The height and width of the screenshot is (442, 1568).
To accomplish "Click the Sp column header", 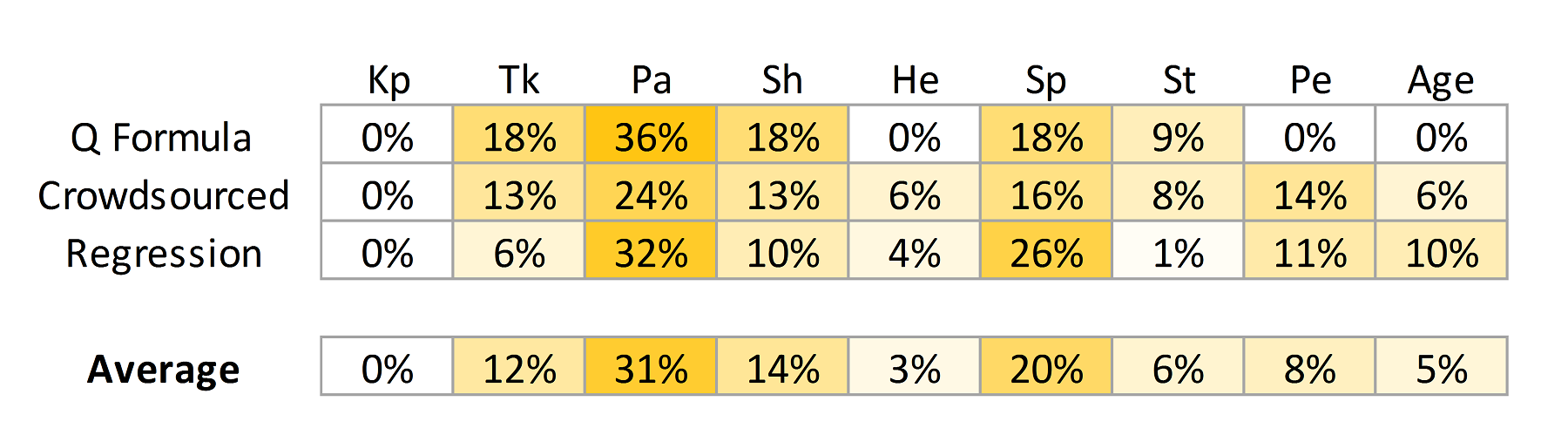I will point(1046,82).
